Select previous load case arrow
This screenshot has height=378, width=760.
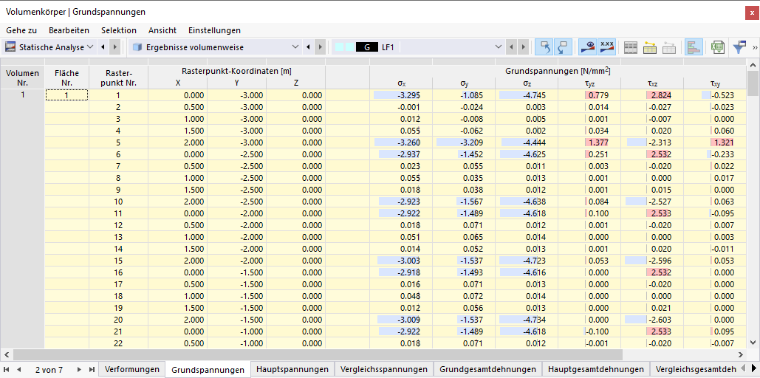[x=511, y=47]
